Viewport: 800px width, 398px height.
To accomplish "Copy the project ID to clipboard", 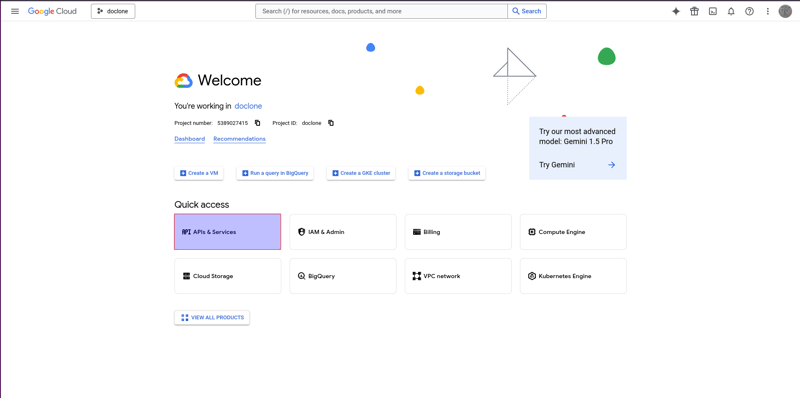I will 331,123.
